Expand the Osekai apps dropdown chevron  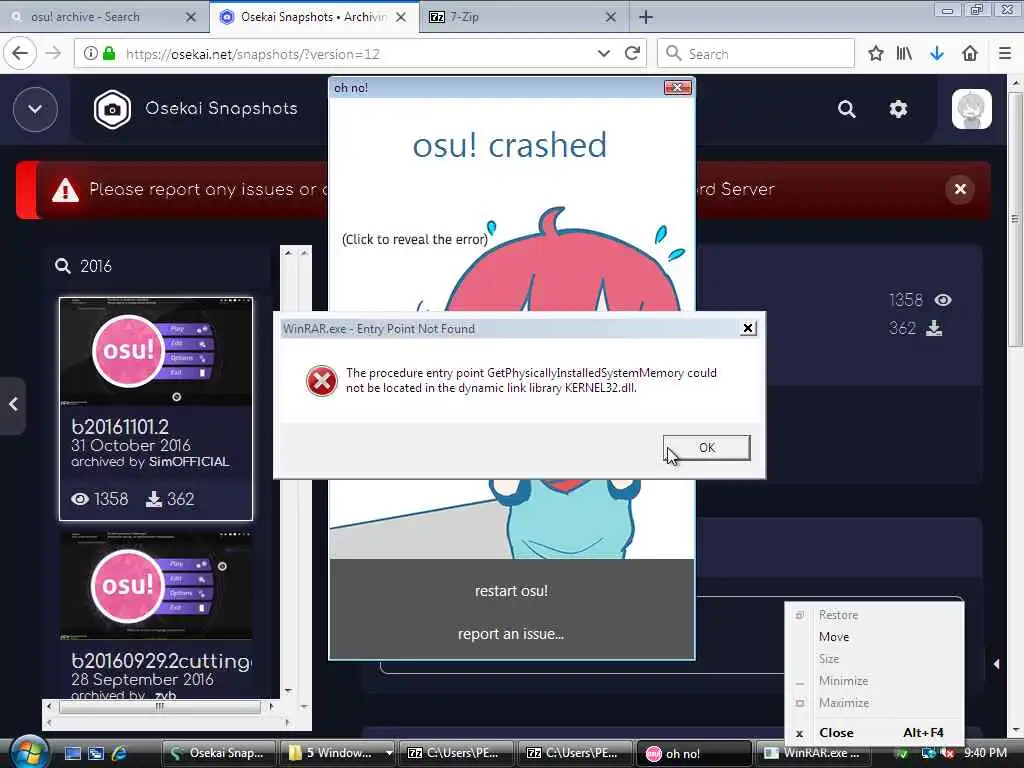[x=35, y=109]
